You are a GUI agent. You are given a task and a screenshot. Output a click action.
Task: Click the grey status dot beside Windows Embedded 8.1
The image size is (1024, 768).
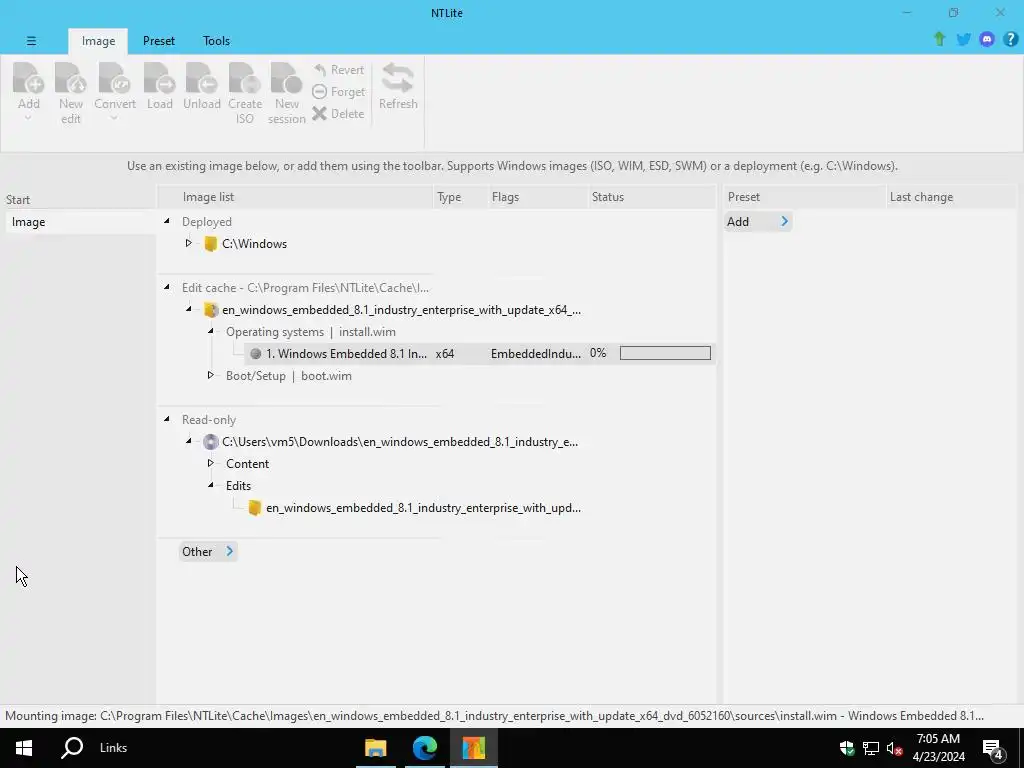[x=255, y=354]
